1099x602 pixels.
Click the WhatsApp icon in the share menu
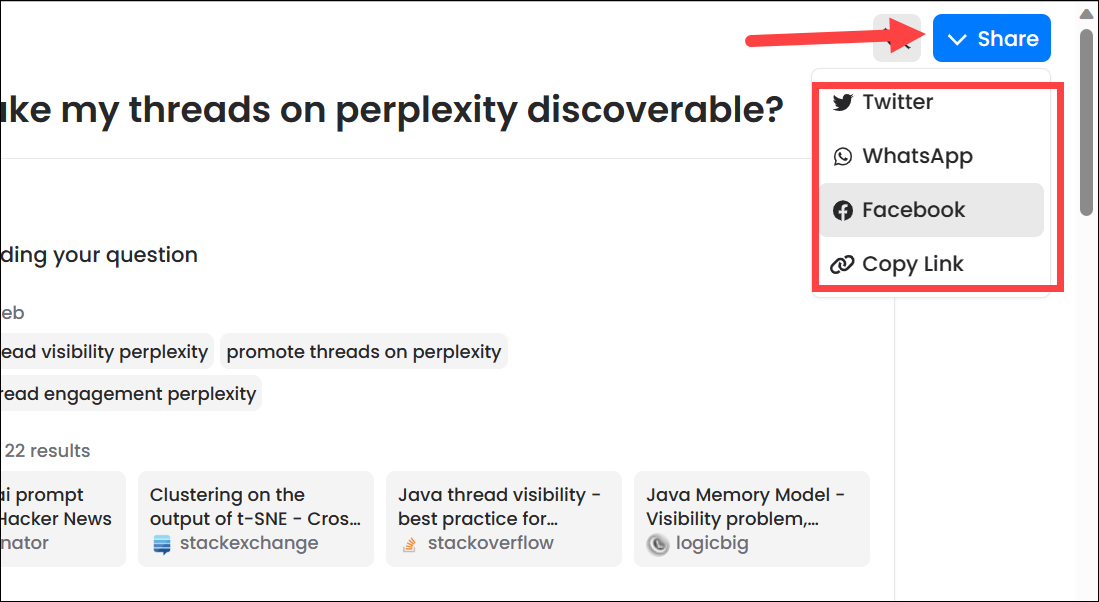pos(843,155)
